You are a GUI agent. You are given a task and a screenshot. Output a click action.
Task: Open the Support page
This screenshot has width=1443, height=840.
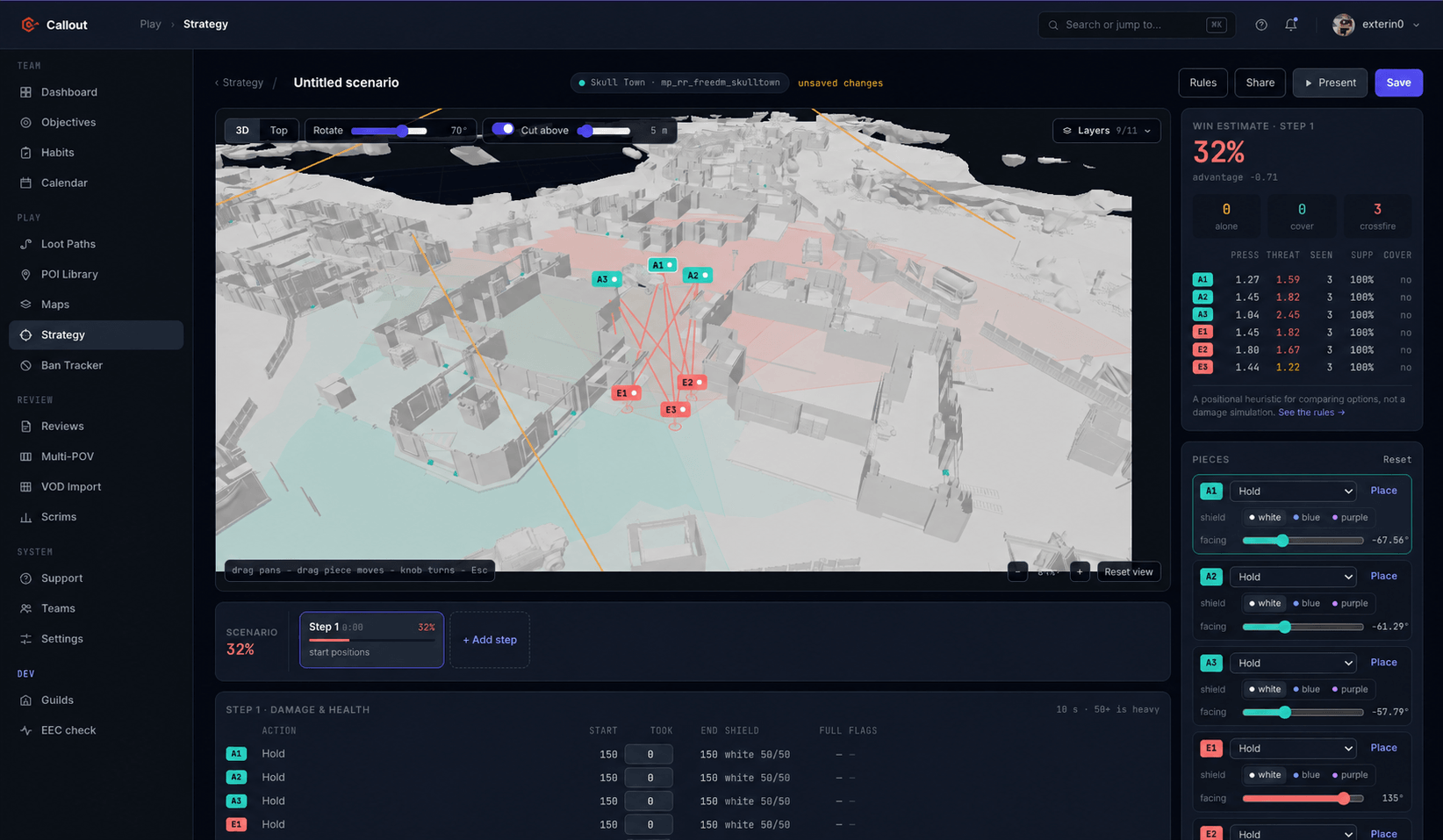tap(96, 578)
